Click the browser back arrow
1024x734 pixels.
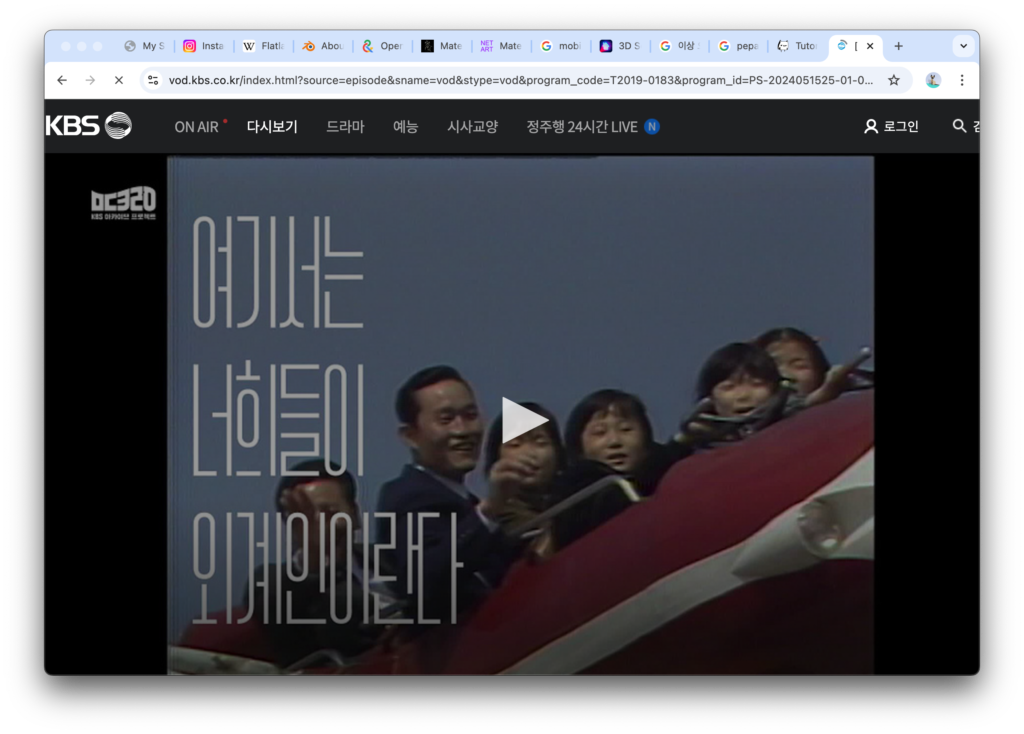62,80
